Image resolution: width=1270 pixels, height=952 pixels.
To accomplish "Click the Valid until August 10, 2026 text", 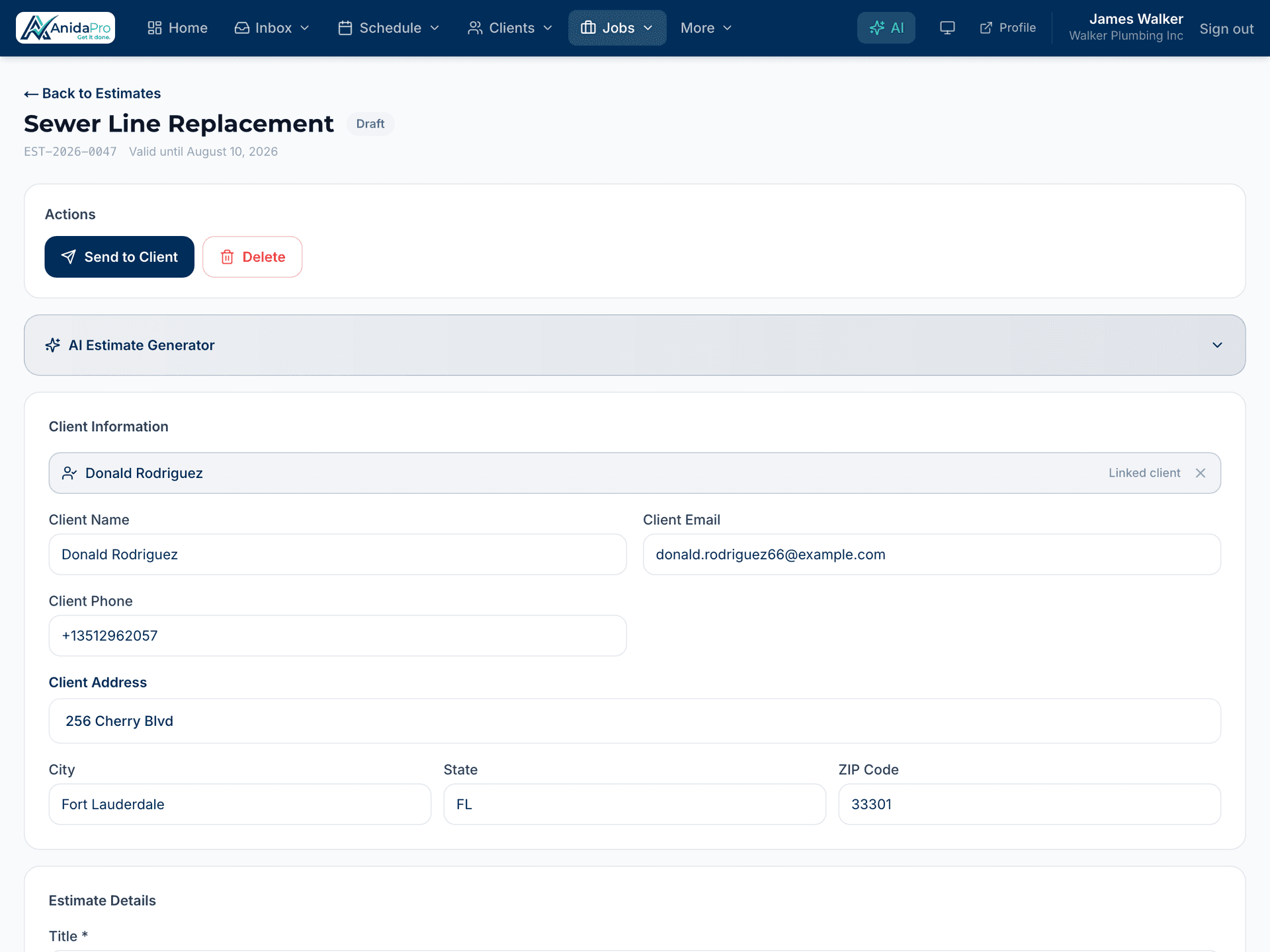I will (x=203, y=151).
